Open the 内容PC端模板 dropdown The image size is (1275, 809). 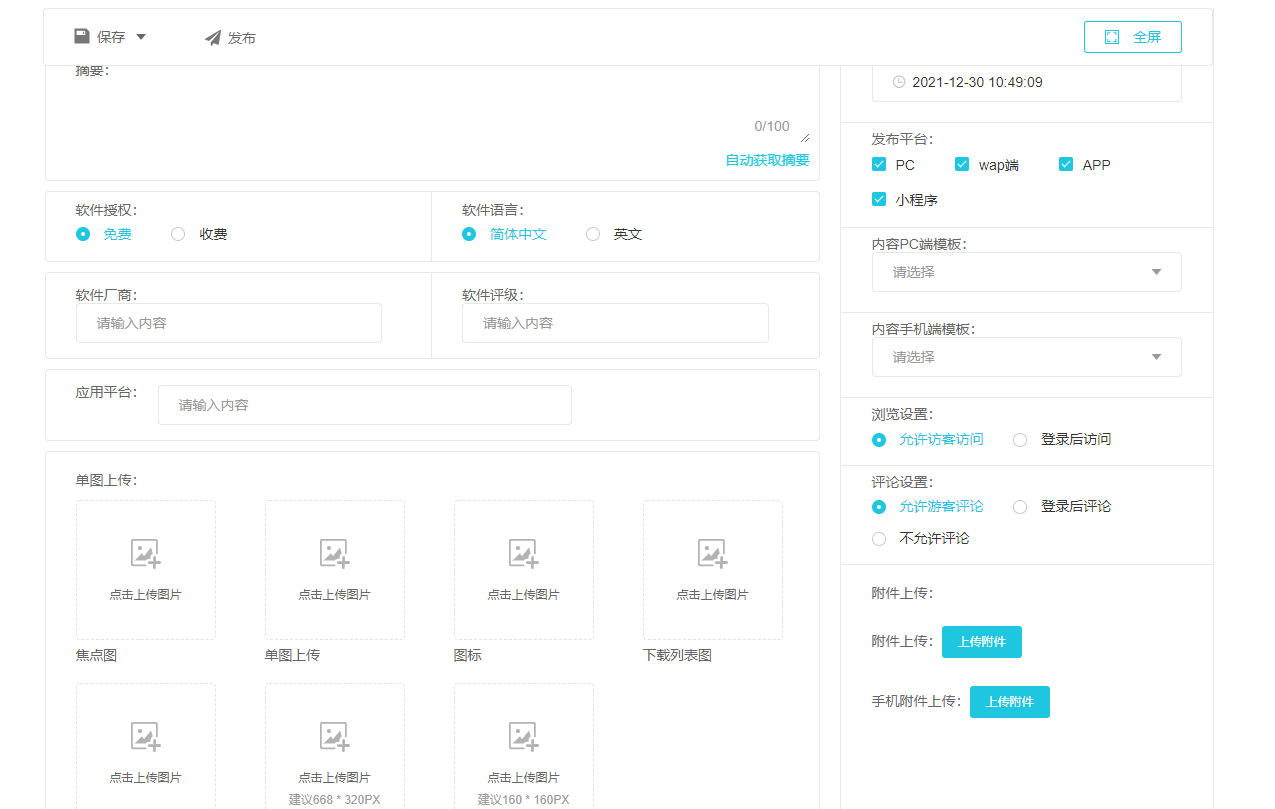(1026, 272)
